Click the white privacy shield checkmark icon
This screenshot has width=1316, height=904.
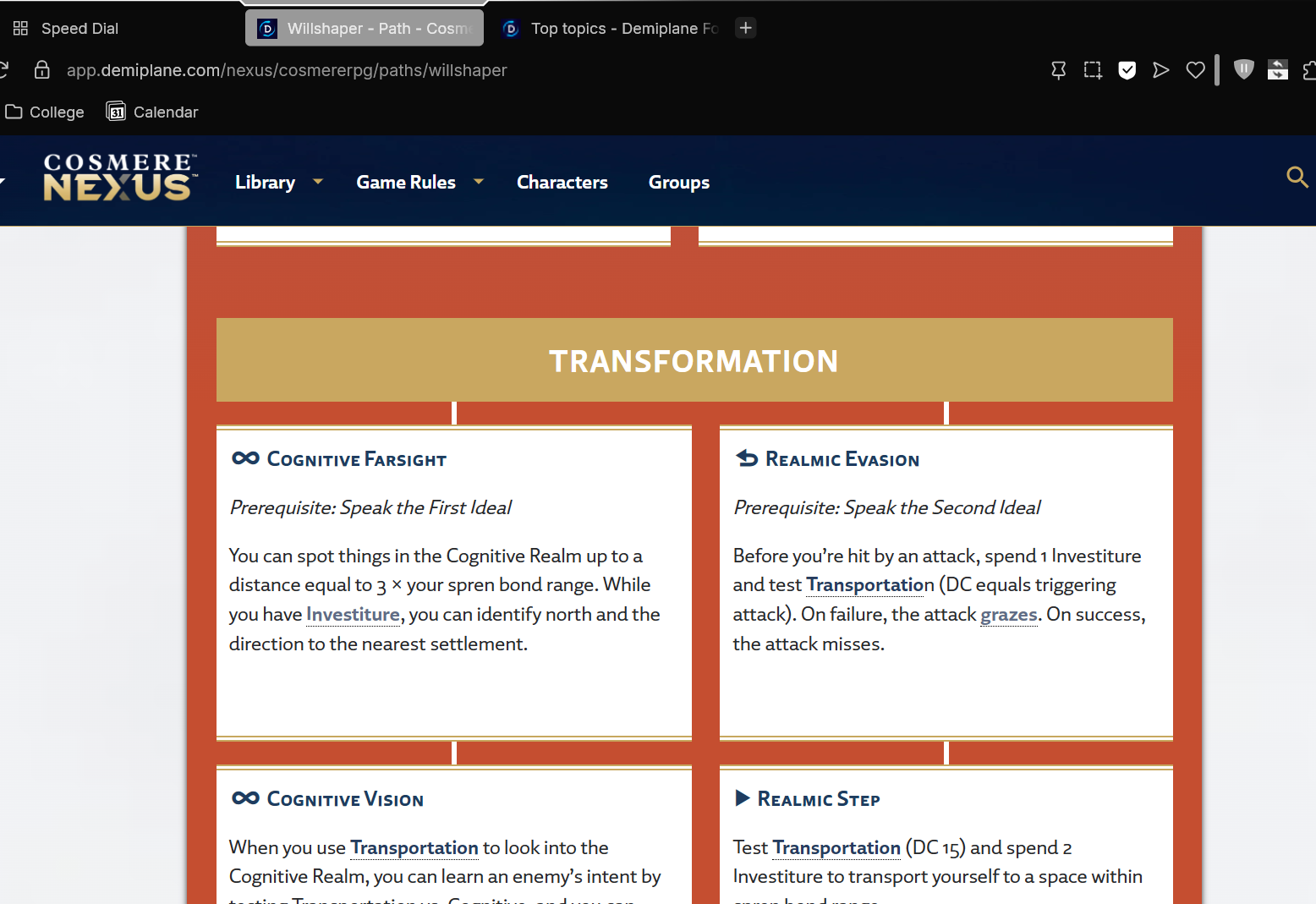coord(1127,70)
